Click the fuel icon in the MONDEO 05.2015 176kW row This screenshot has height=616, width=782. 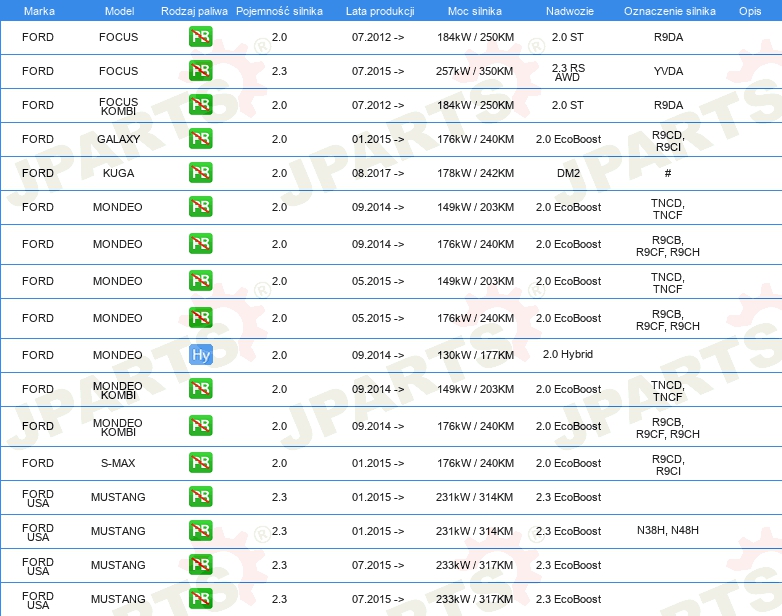[200, 318]
